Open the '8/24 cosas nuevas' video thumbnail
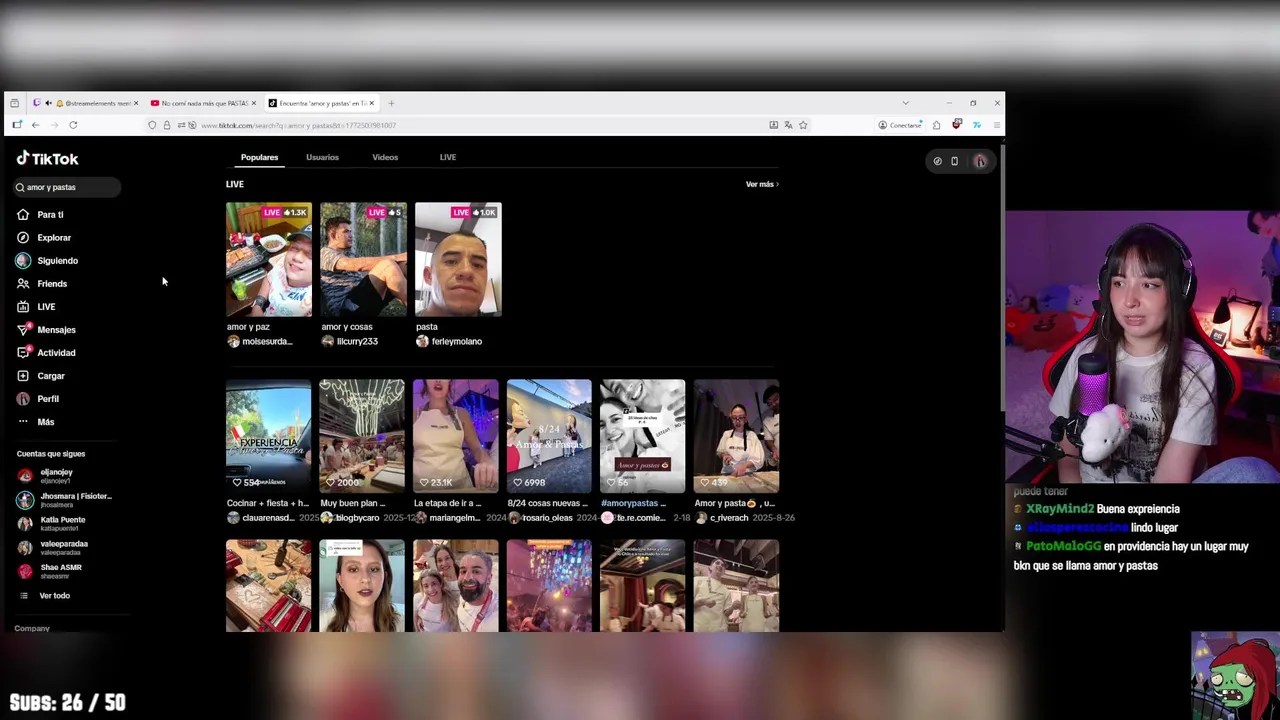This screenshot has height=720, width=1280. (549, 436)
